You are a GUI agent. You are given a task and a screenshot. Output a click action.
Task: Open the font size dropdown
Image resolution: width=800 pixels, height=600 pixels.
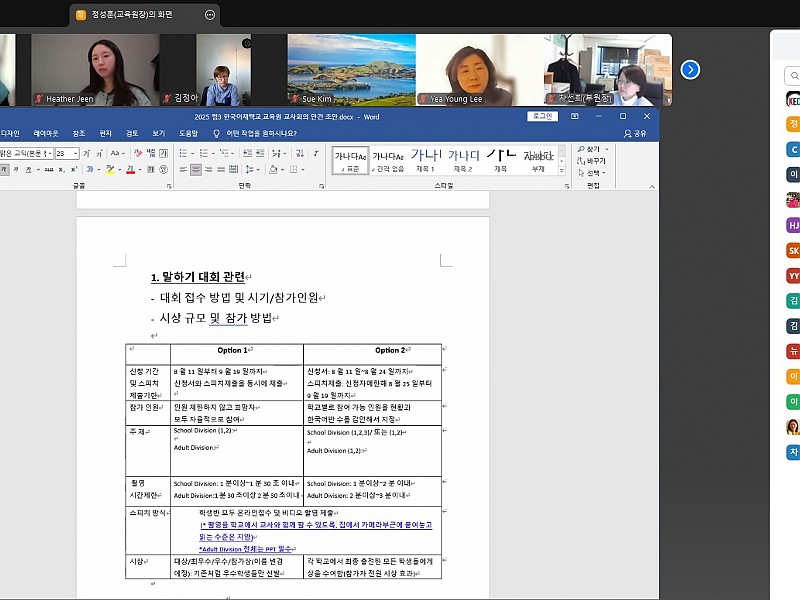(x=74, y=153)
